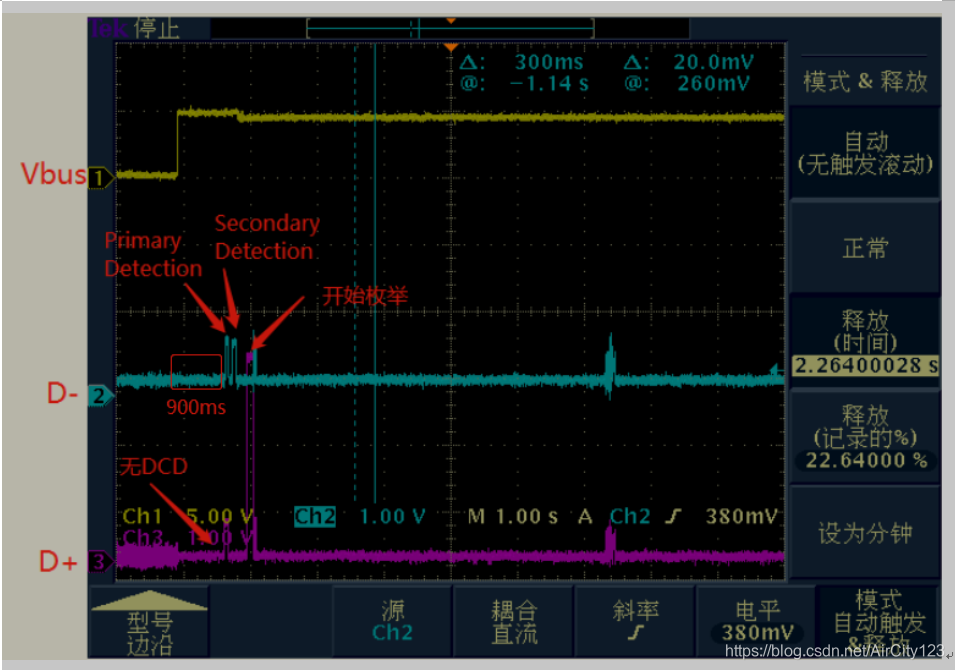Open the blog.csdn.net/AirCity123 link

click(x=834, y=651)
